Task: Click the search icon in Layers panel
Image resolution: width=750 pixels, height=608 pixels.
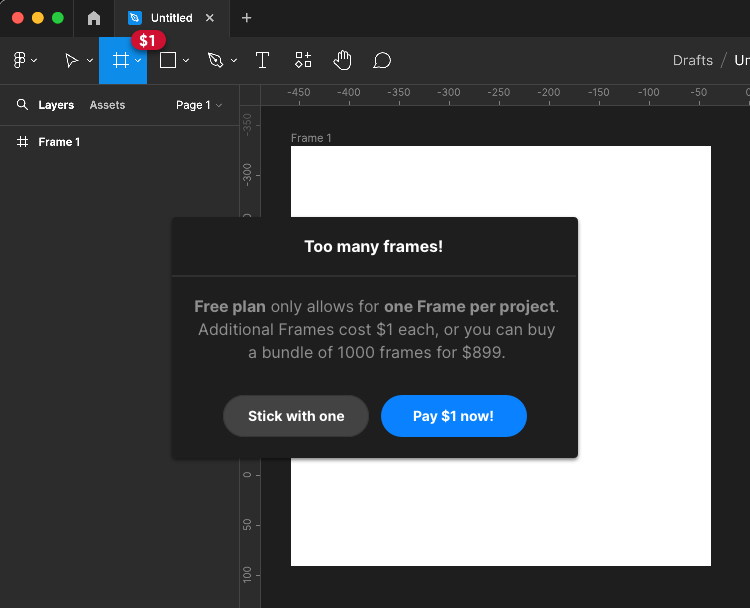Action: pyautogui.click(x=22, y=104)
